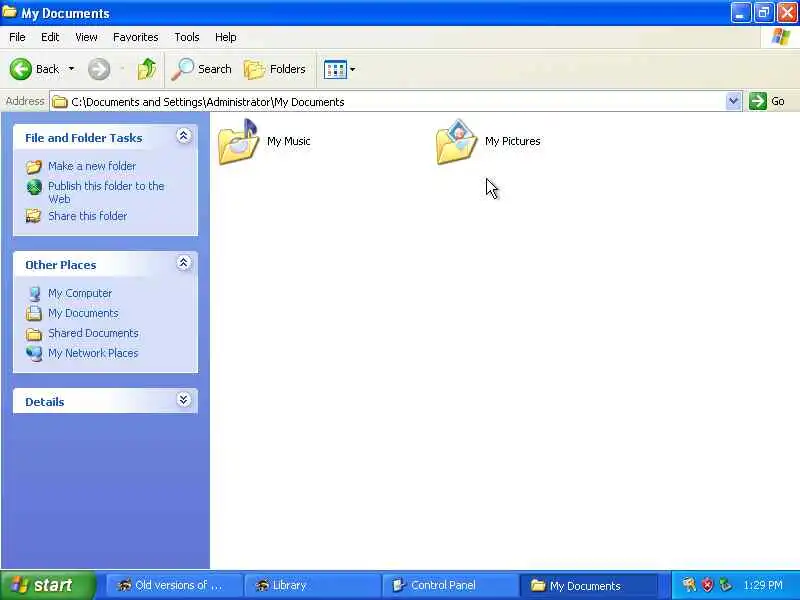This screenshot has height=600, width=800.
Task: Click the green Go arrow button
Action: pyautogui.click(x=758, y=101)
